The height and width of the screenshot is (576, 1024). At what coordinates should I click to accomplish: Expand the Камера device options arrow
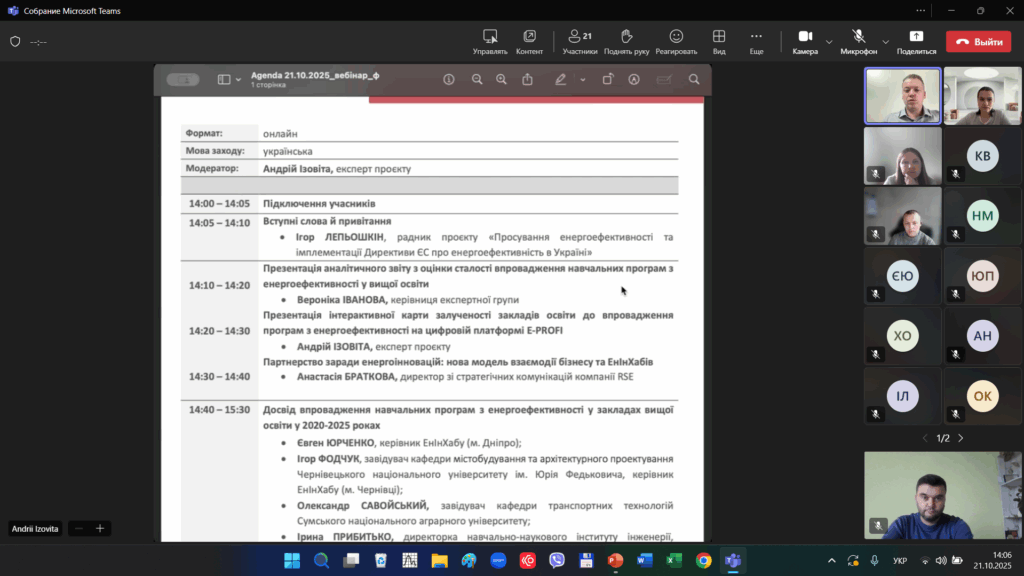(829, 42)
